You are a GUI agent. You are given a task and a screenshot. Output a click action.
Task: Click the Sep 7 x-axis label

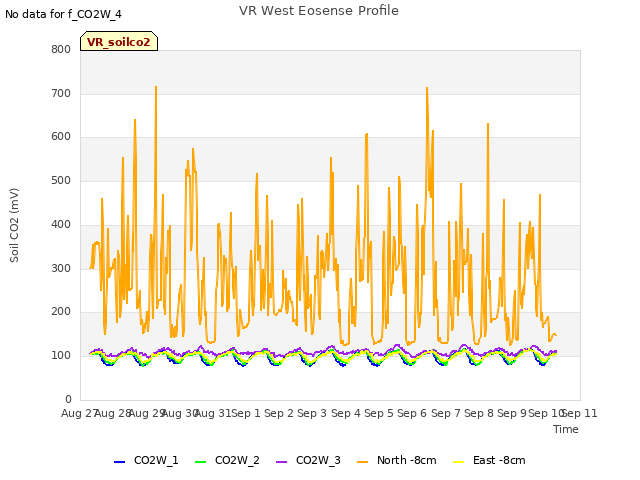coord(446,413)
